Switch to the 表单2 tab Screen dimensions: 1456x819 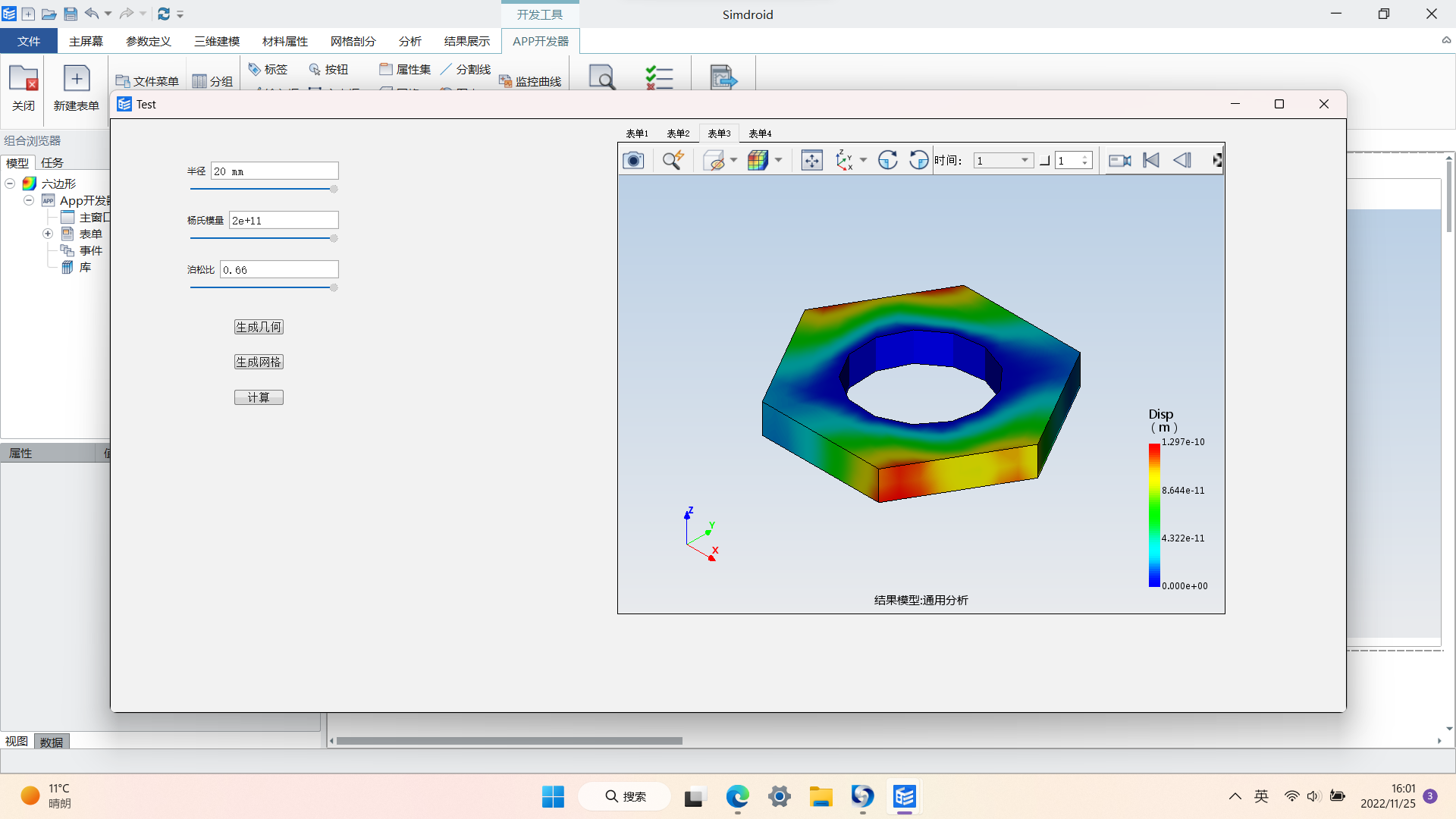[x=678, y=133]
